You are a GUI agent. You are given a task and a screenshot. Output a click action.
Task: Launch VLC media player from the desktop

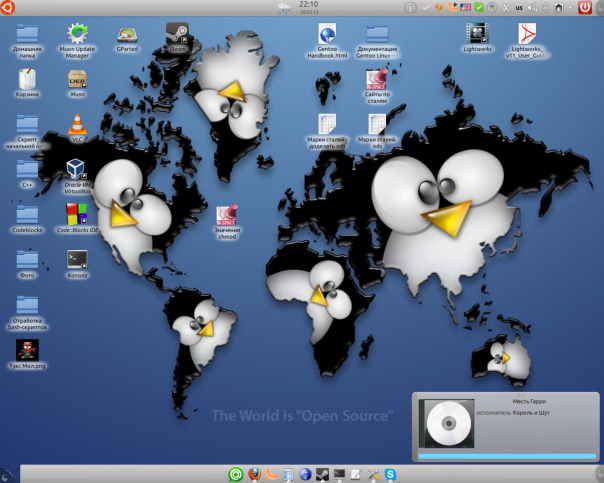77,124
